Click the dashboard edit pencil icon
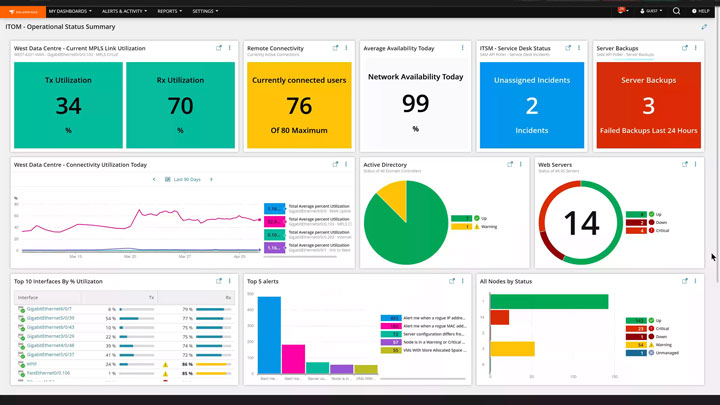 point(704,27)
